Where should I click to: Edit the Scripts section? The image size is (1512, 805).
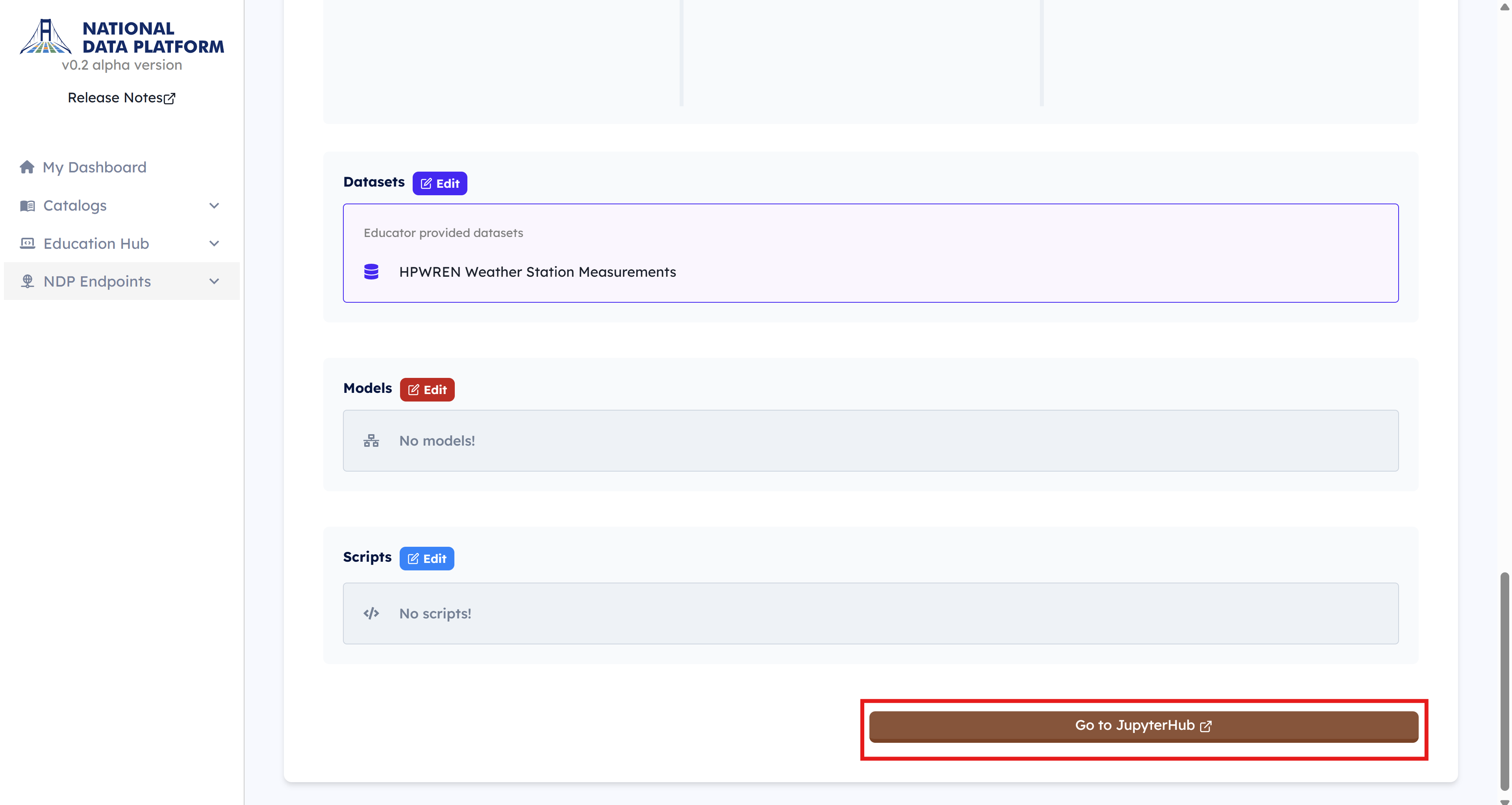click(427, 559)
